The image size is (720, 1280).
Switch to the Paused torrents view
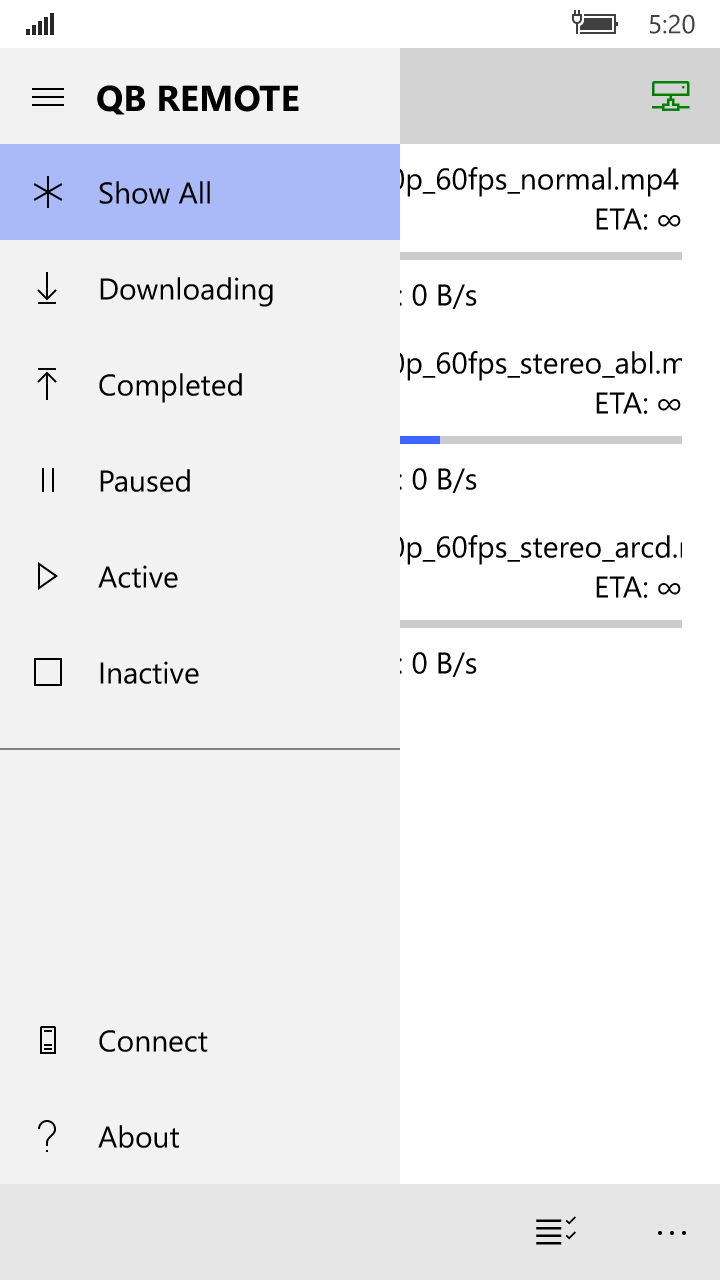click(x=144, y=480)
